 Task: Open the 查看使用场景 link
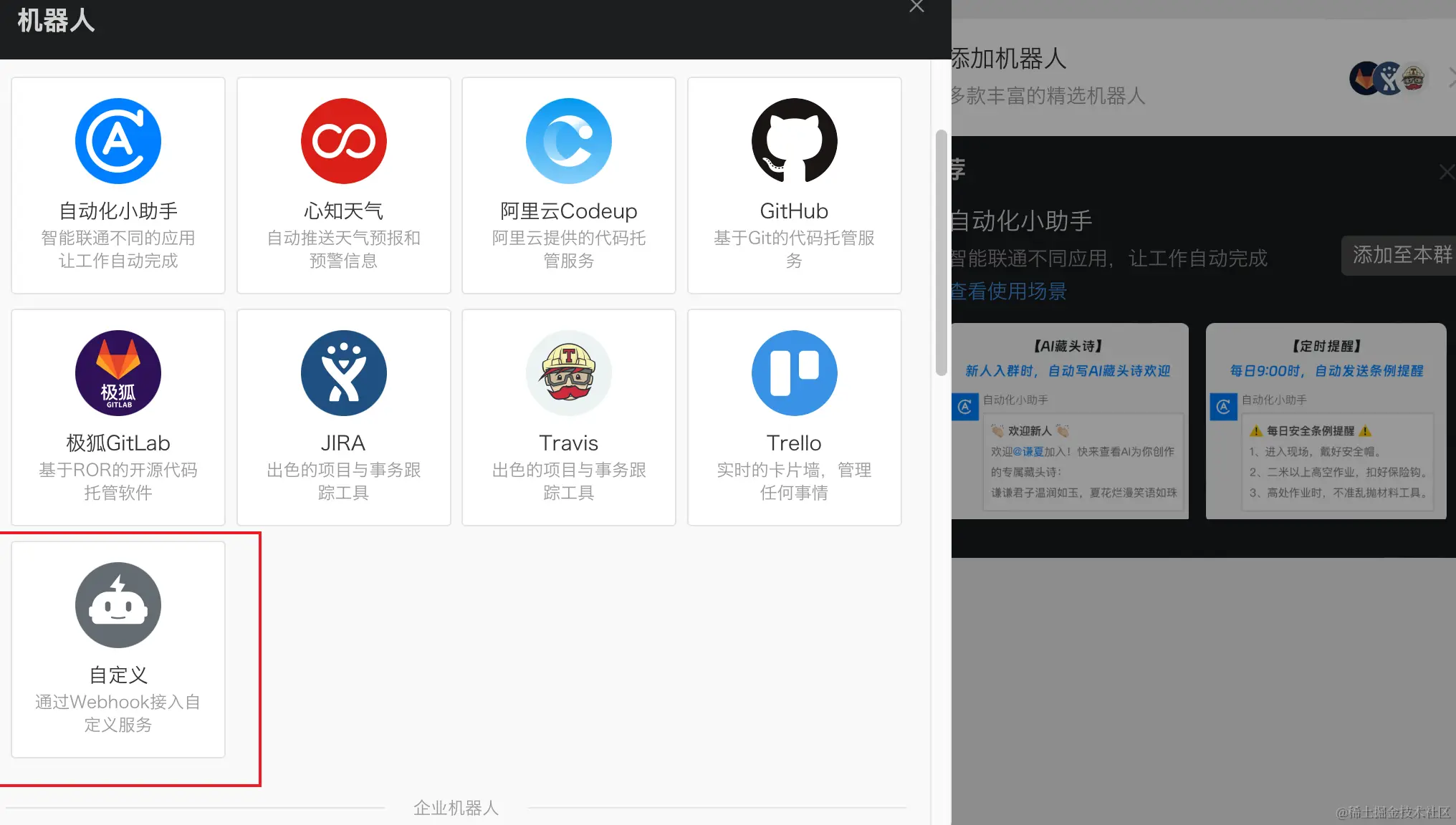click(1009, 291)
